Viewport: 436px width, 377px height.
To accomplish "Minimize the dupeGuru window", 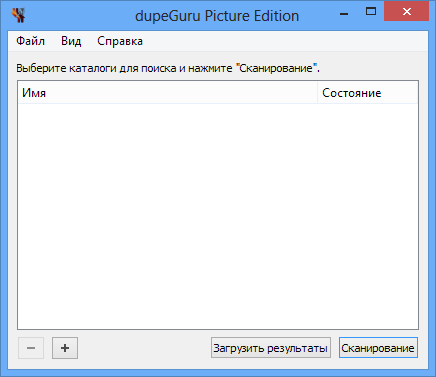I will tap(344, 14).
